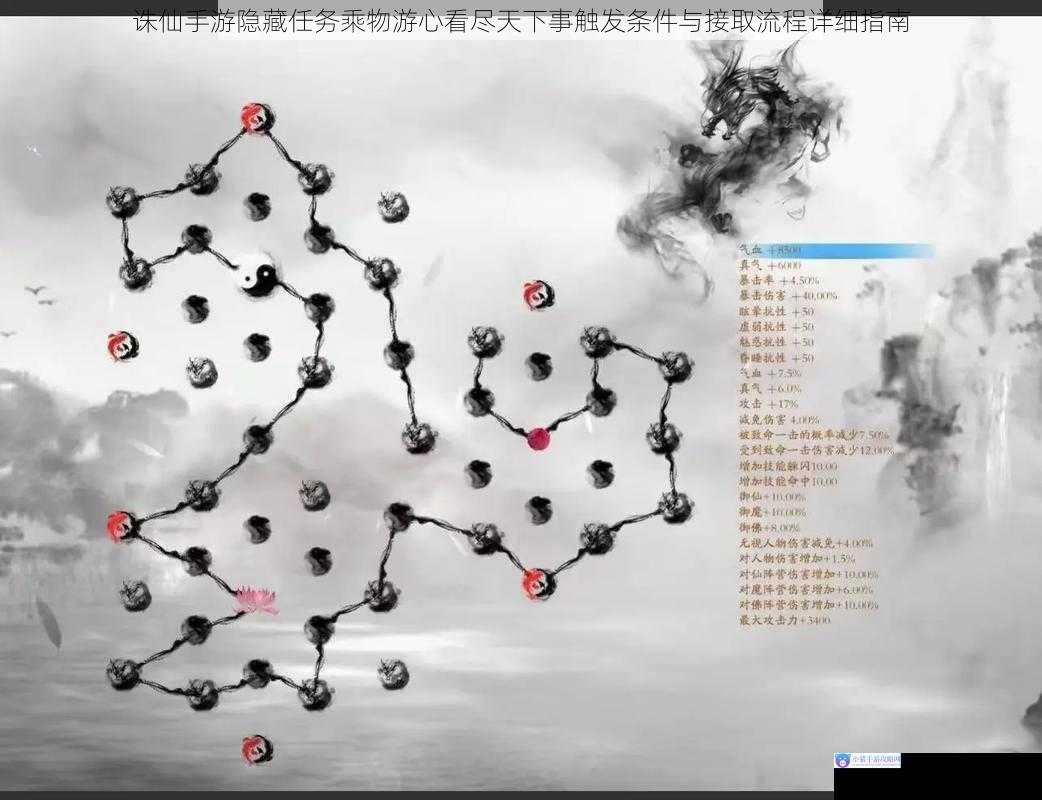Screen dimensions: 1042x800
Task: Click the 真气 +6000 attribute line
Action: [770, 266]
